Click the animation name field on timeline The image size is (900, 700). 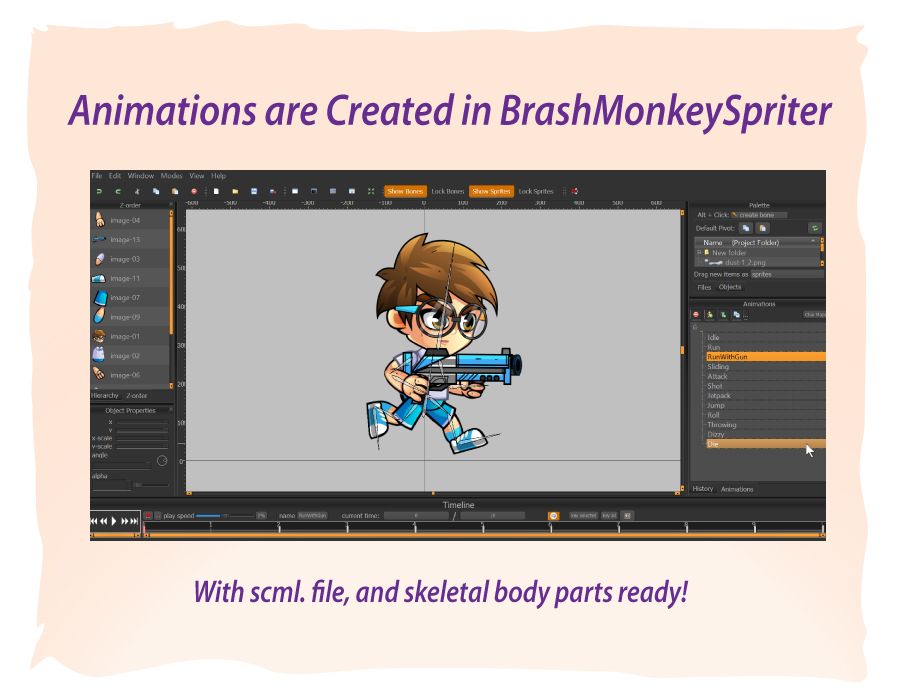pyautogui.click(x=312, y=516)
